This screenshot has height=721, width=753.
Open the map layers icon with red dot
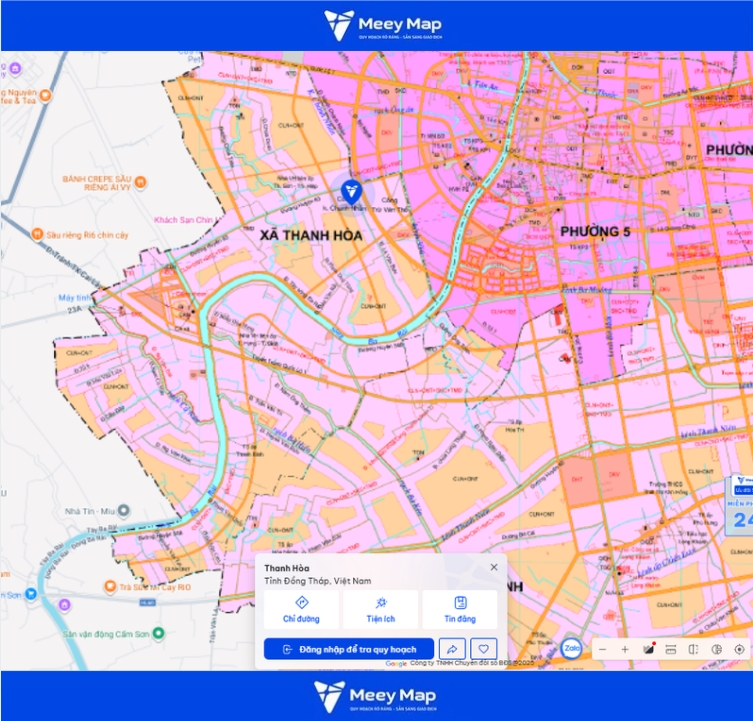(649, 649)
